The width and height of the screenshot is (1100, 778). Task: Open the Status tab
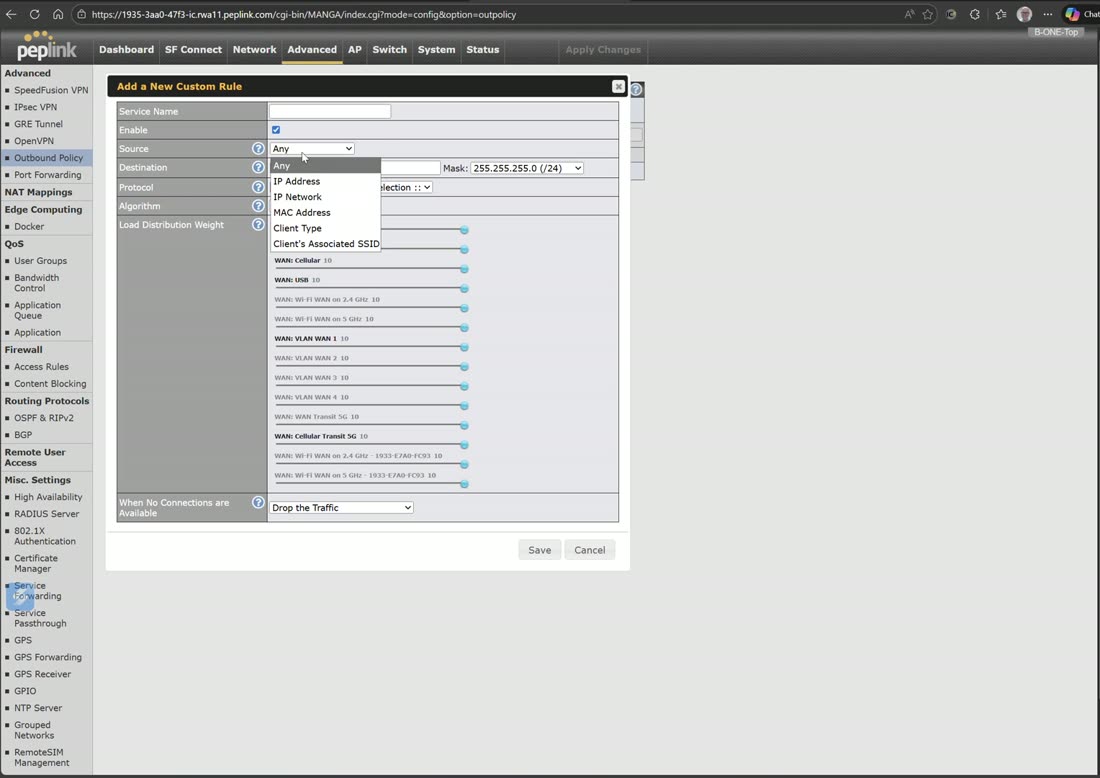pyautogui.click(x=483, y=50)
